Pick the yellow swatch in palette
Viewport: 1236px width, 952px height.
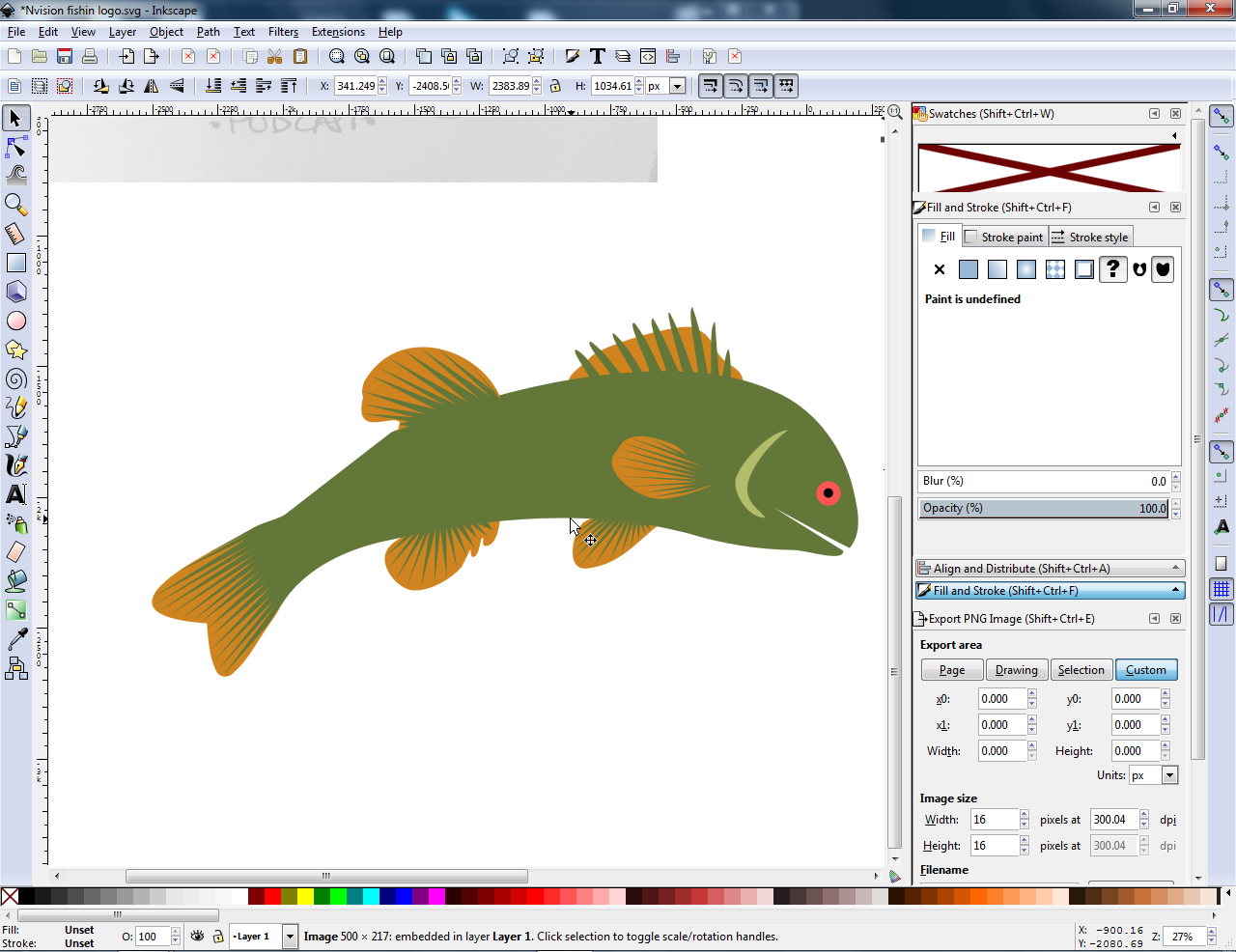[305, 896]
